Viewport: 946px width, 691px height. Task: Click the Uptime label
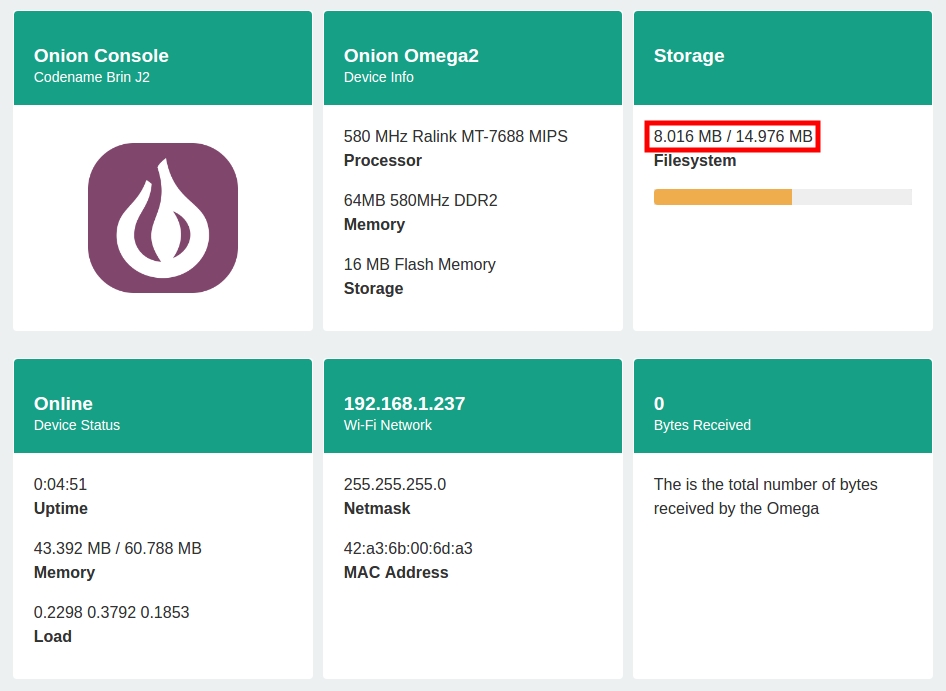60,508
